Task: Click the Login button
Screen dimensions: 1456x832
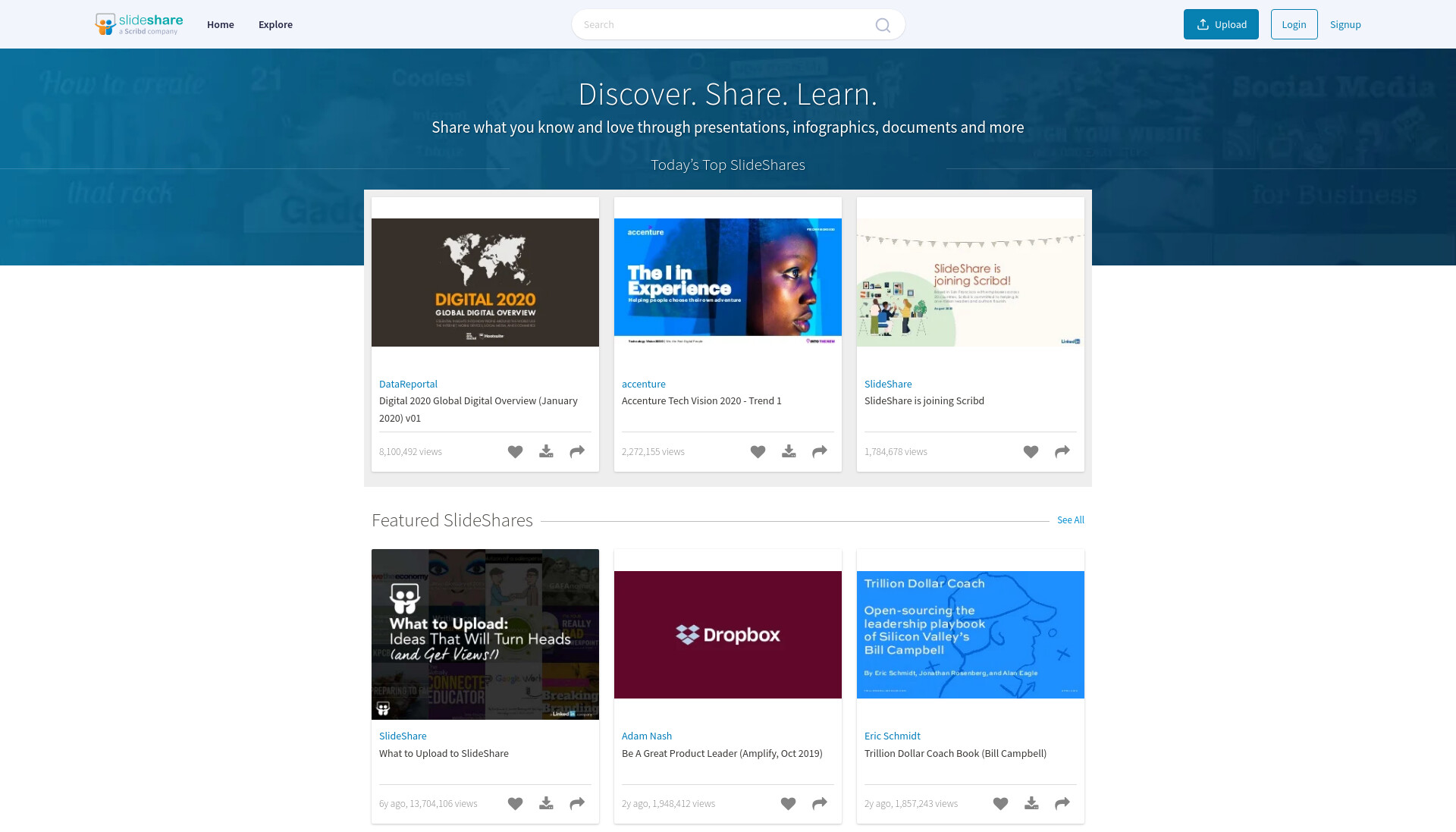Action: tap(1294, 24)
